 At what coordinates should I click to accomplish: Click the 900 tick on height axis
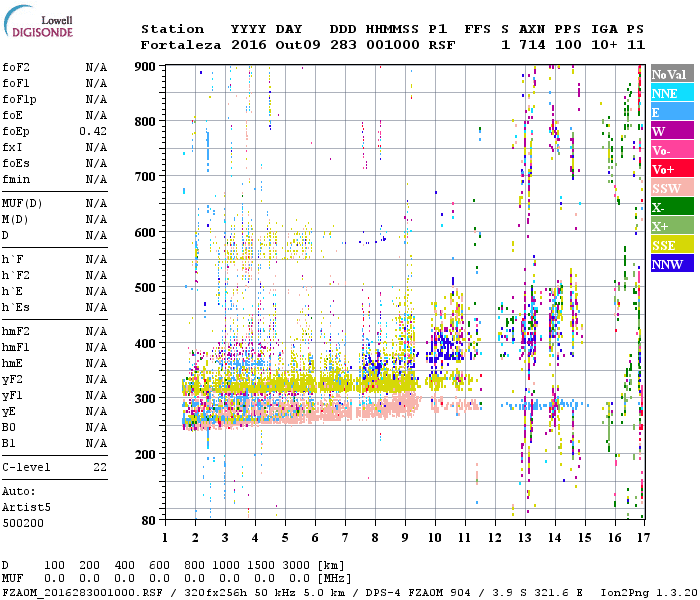[147, 67]
